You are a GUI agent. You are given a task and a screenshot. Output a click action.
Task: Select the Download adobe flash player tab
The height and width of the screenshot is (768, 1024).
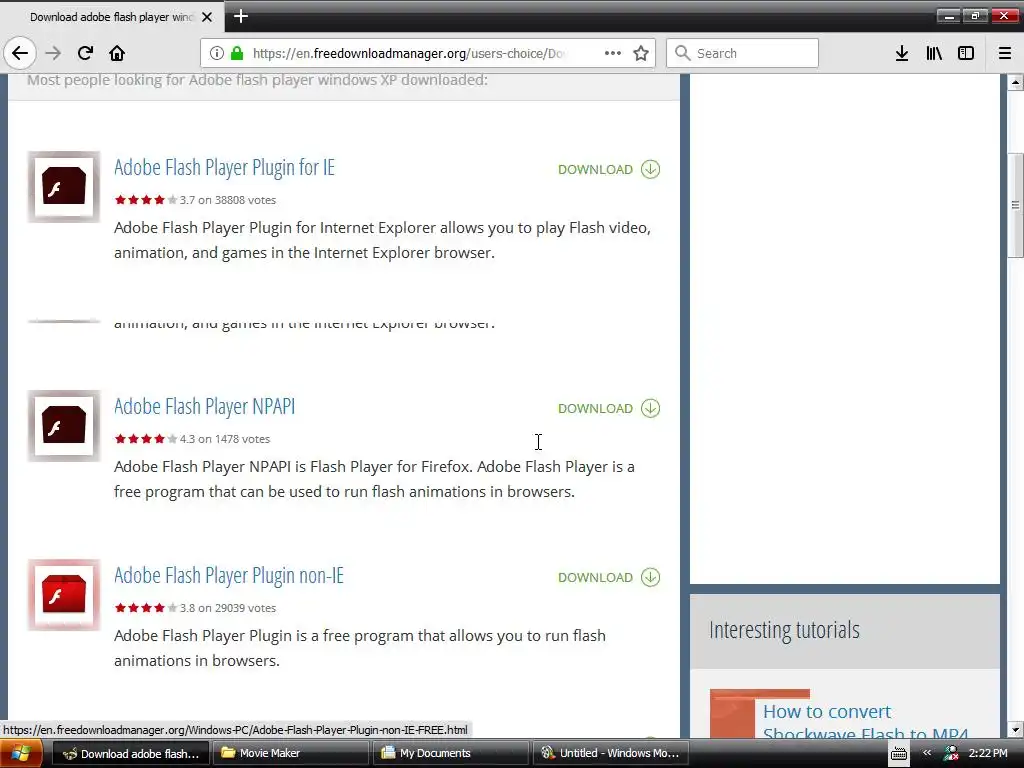112,17
